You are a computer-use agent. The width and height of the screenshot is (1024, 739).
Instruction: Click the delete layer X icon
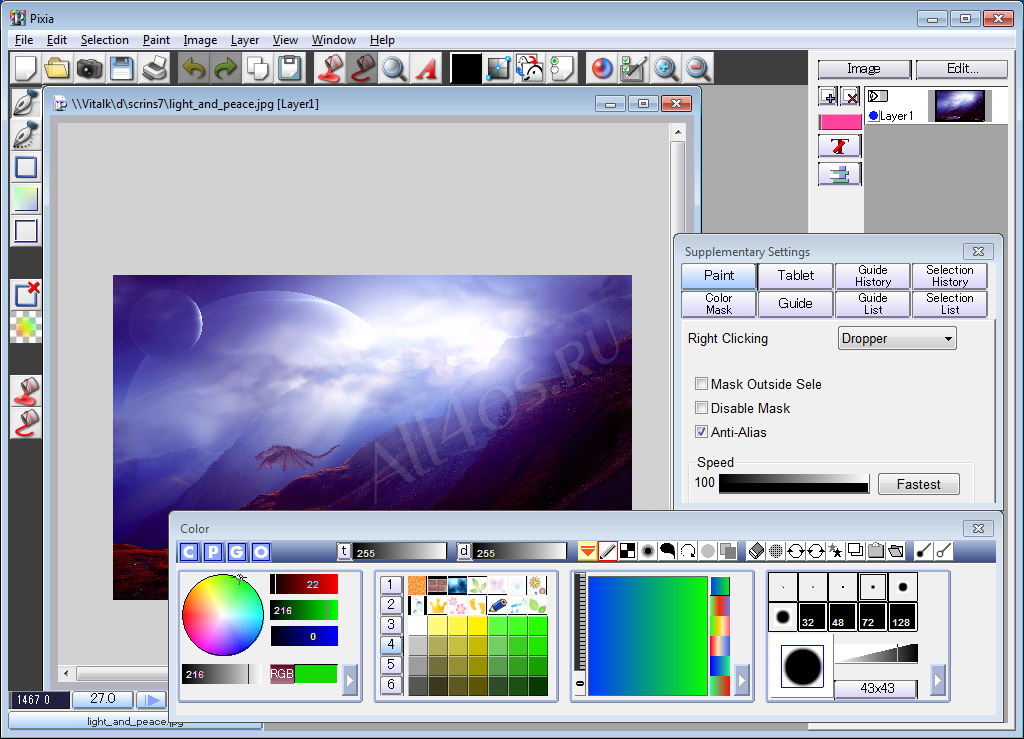pyautogui.click(x=850, y=97)
